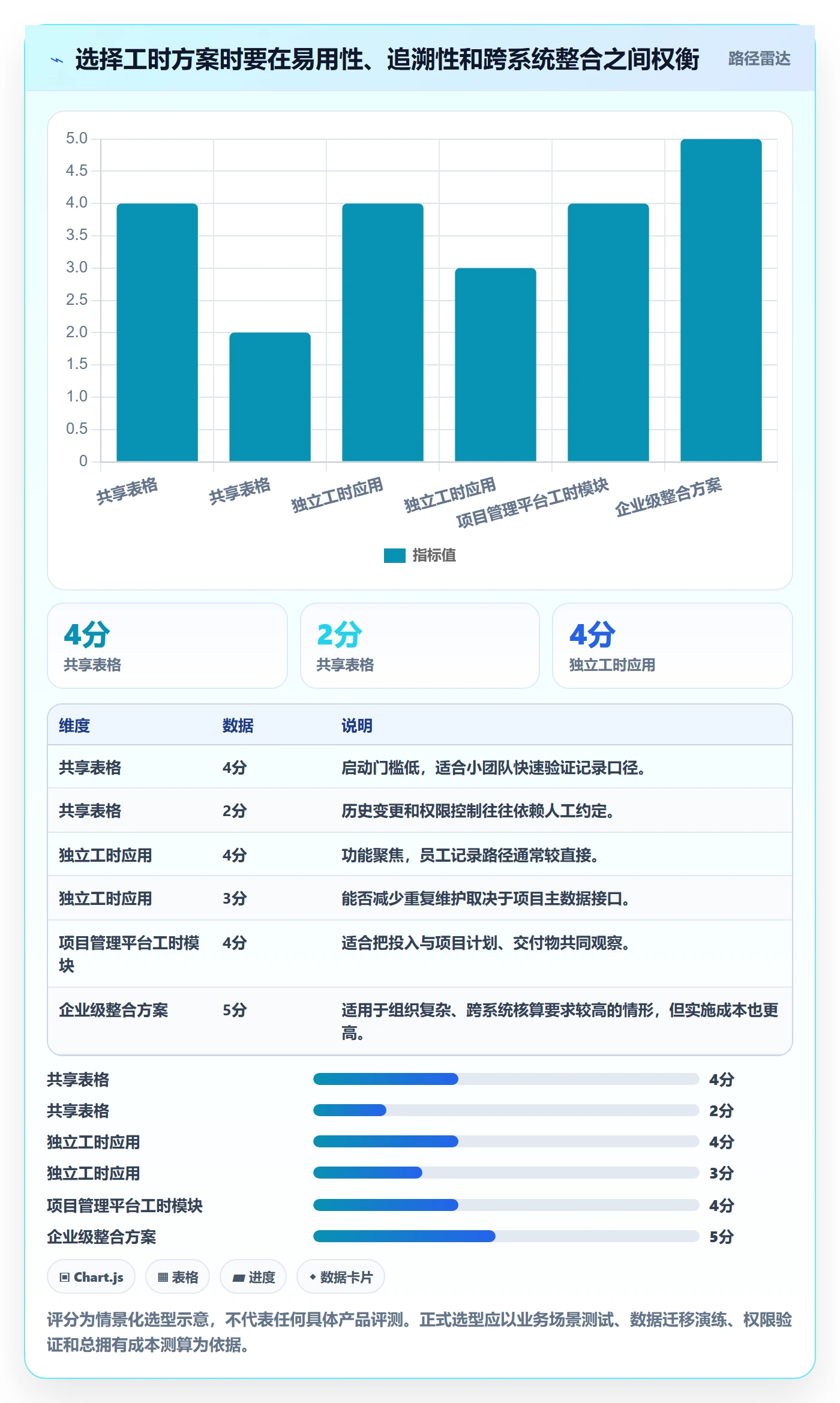This screenshot has height=1403, width=840.
Task: Open the 4分 共享表格 data card
Action: (167, 646)
